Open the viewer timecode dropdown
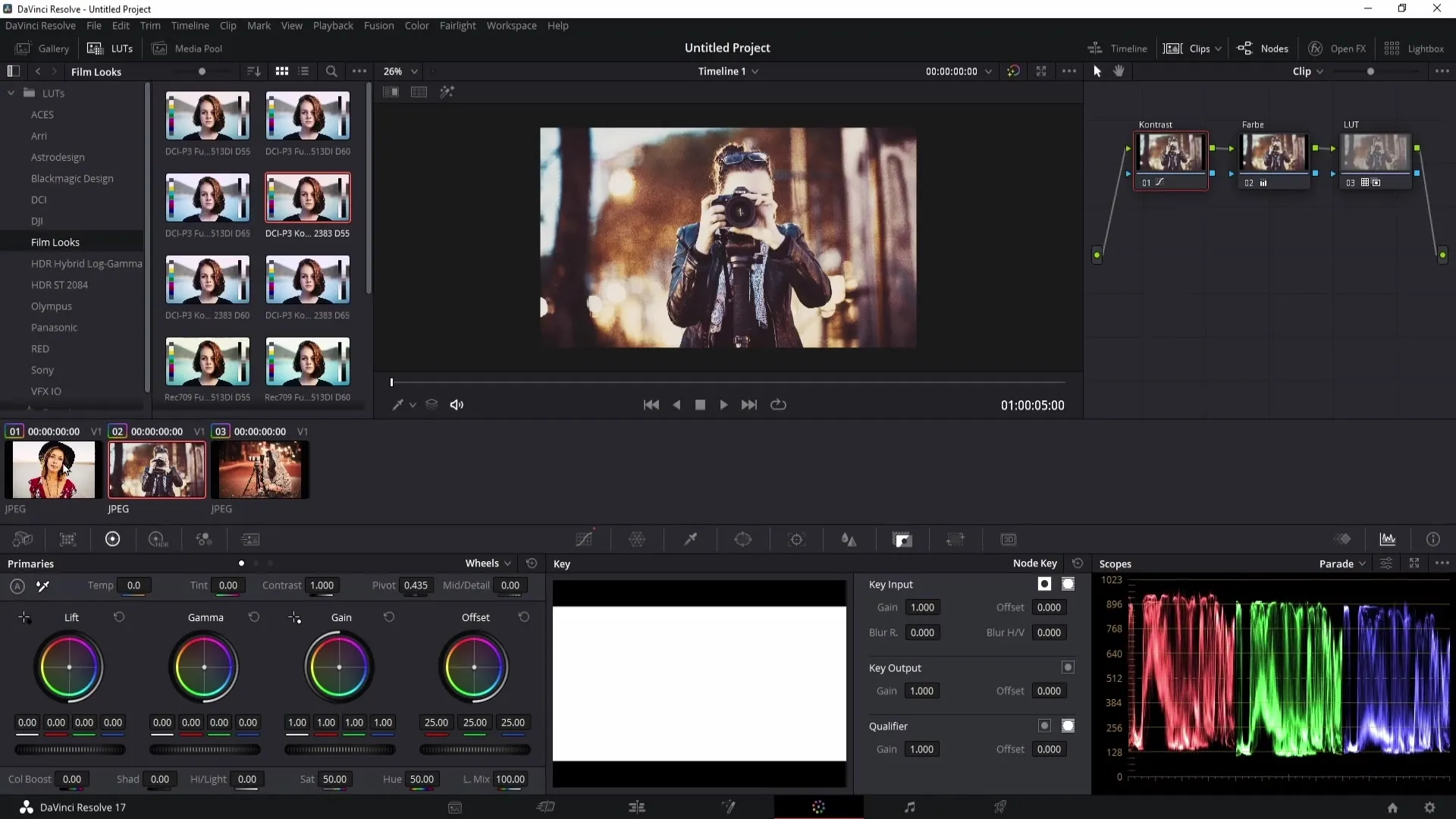 (x=988, y=71)
